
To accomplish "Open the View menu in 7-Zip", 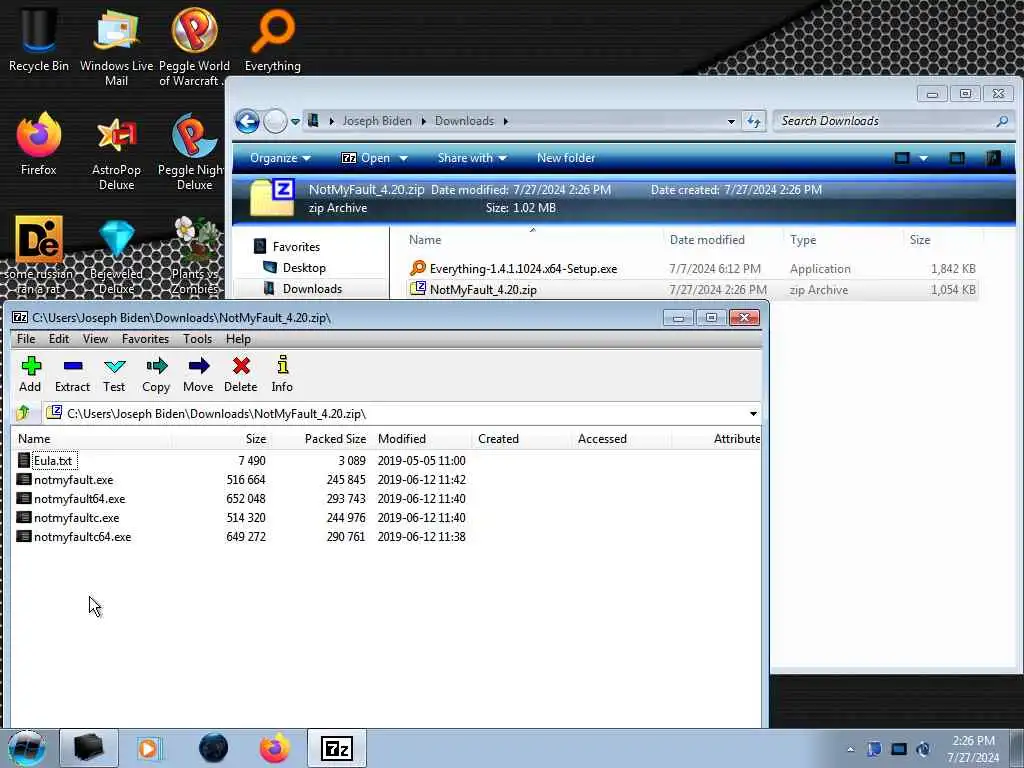I will 95,339.
